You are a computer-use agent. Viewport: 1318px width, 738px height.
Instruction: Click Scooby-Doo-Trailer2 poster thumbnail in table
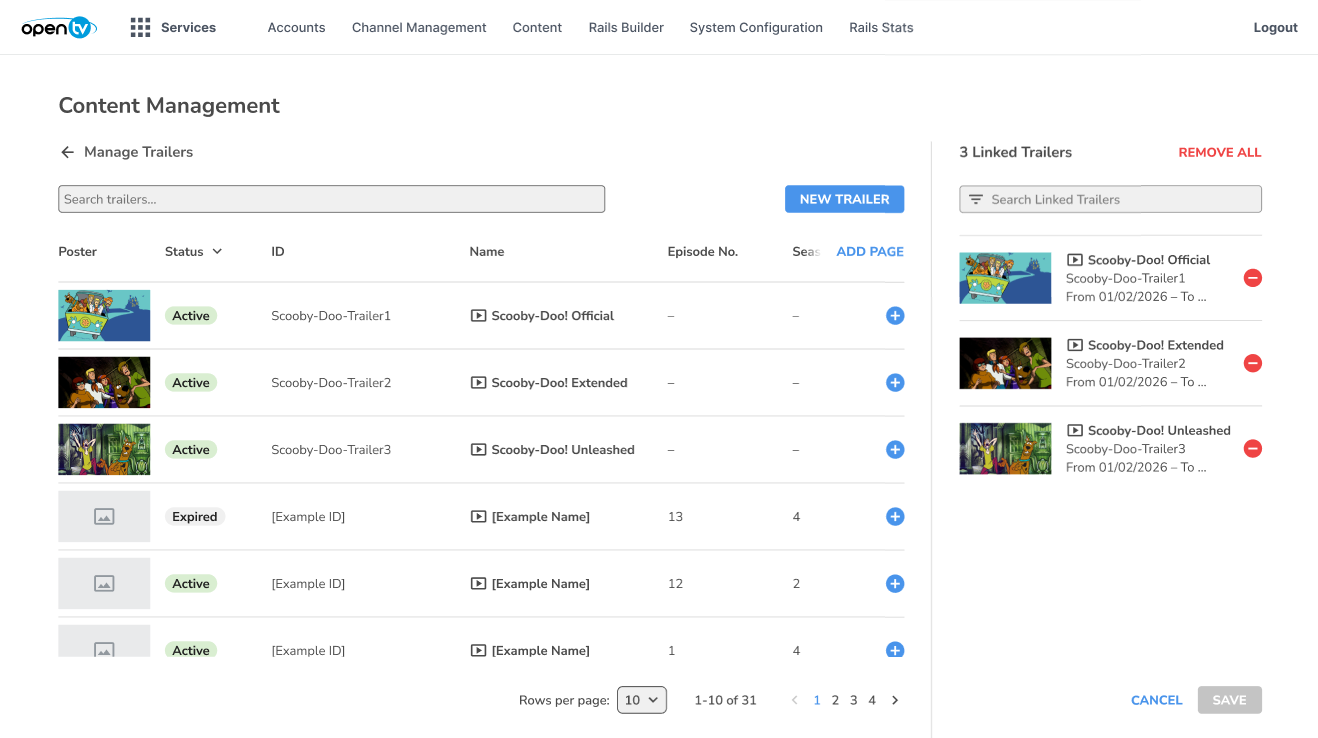click(104, 383)
